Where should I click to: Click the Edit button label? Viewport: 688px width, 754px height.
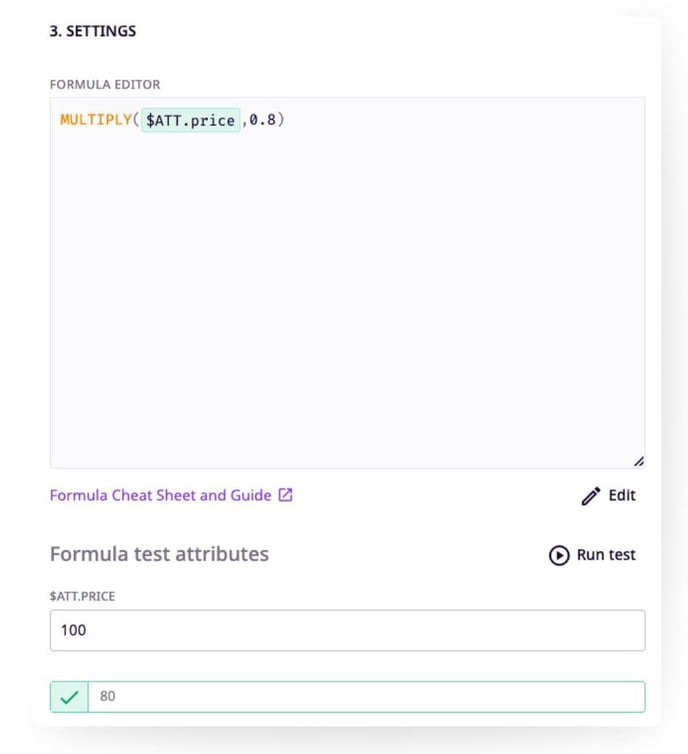pyautogui.click(x=621, y=496)
